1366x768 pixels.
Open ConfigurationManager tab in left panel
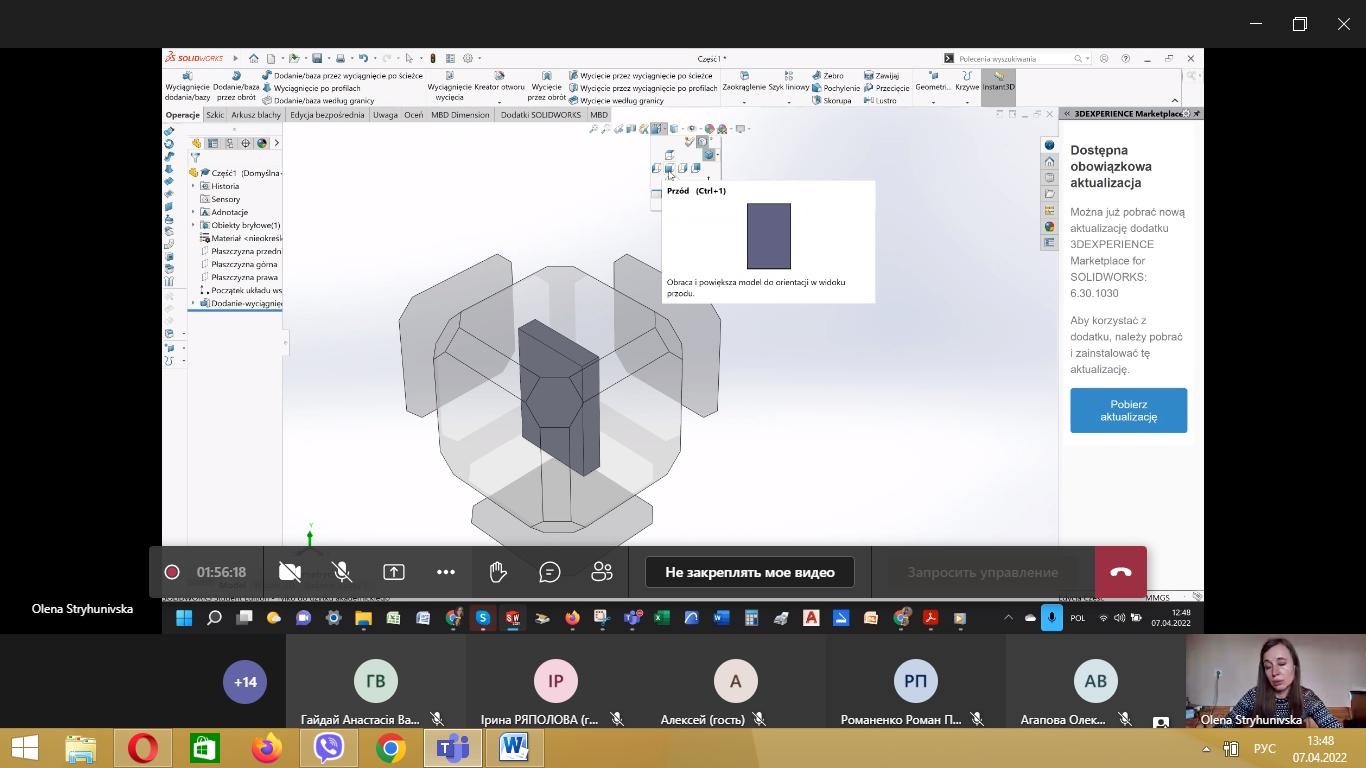[229, 143]
